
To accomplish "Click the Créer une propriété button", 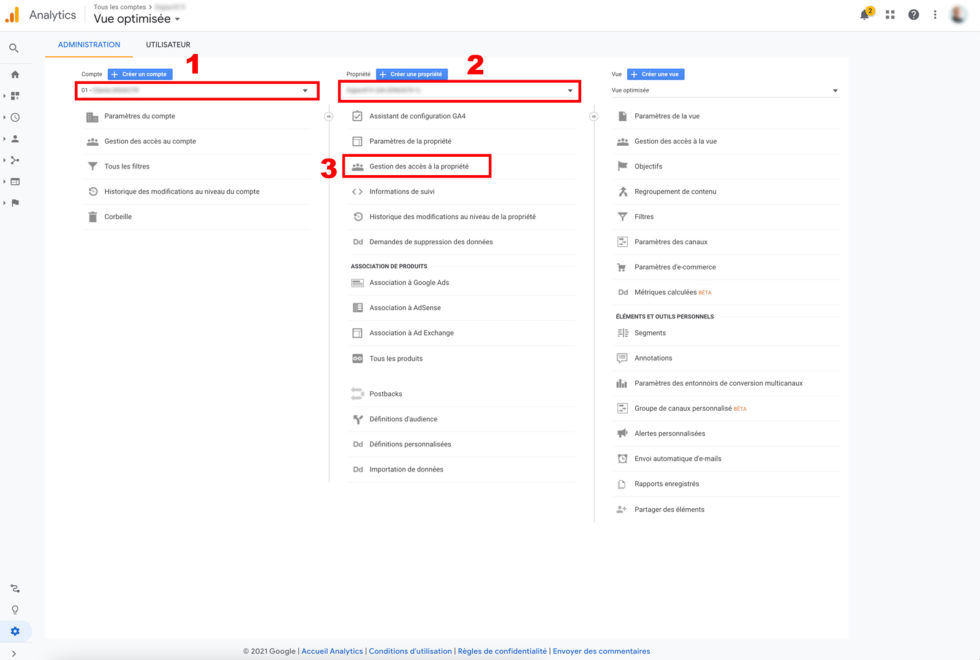I will pos(412,74).
